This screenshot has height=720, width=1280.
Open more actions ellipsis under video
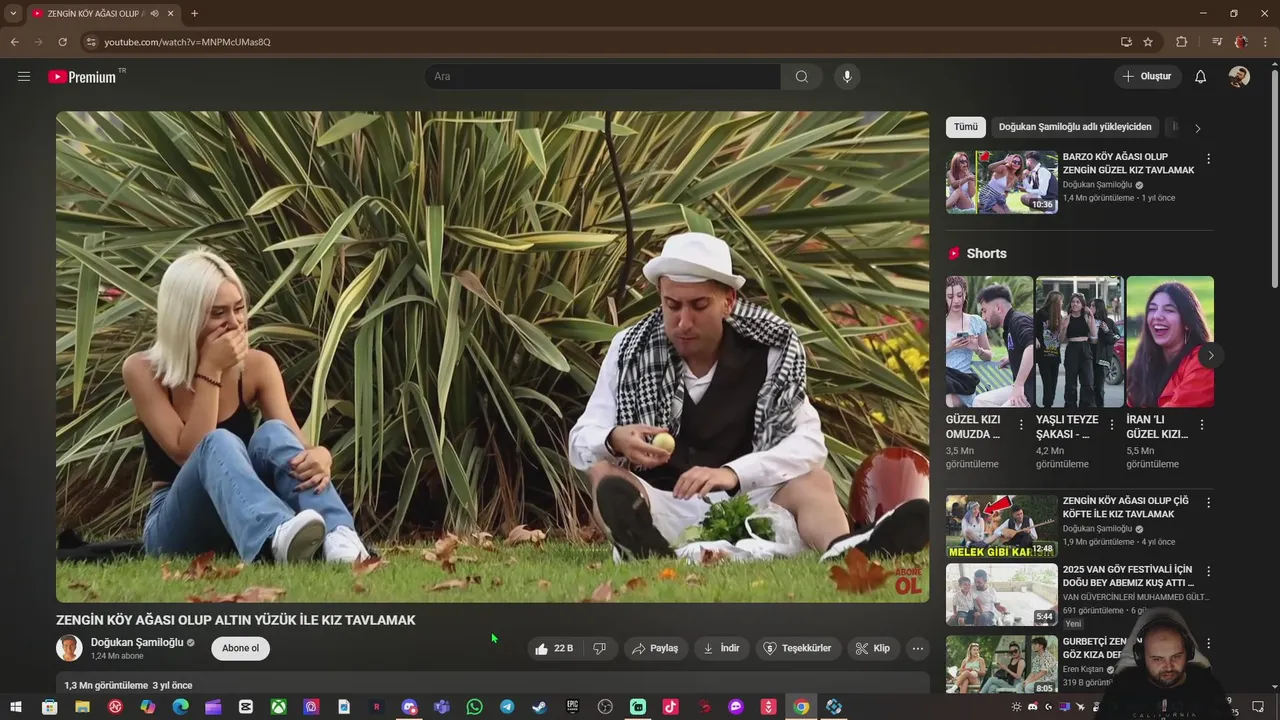click(x=918, y=648)
